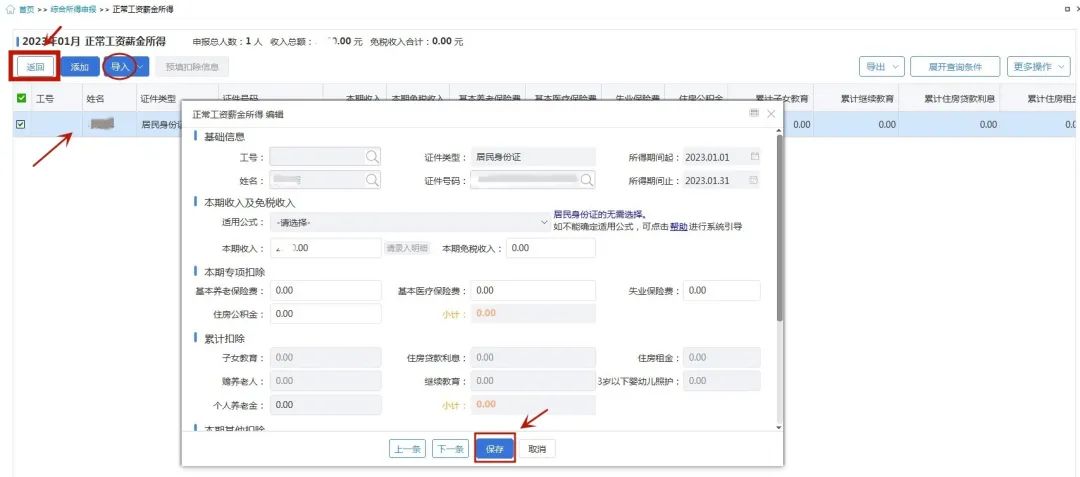Image resolution: width=1080 pixels, height=477 pixels.
Task: Click the magnifier in 证件号码 field
Action: pyautogui.click(x=587, y=180)
